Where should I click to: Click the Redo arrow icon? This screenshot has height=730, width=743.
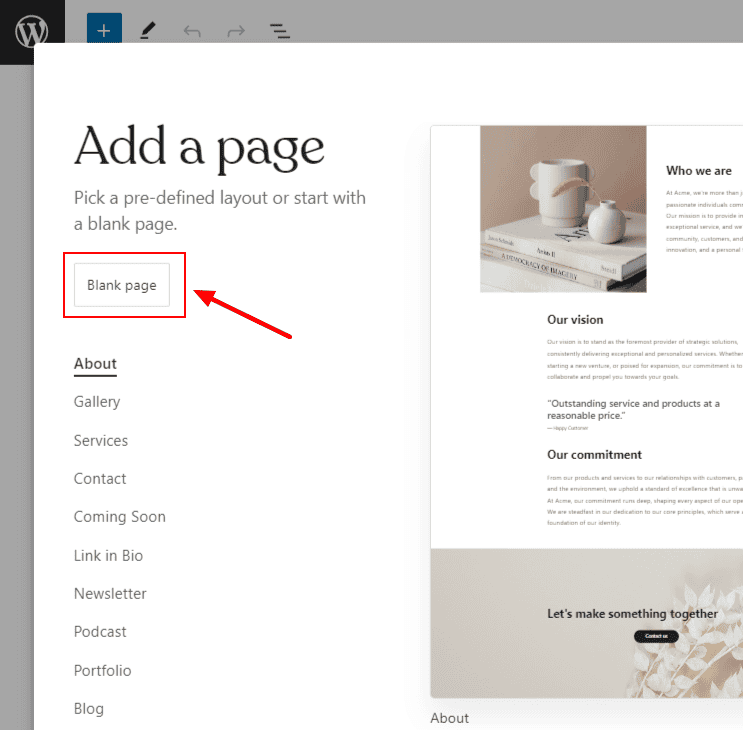tap(236, 31)
